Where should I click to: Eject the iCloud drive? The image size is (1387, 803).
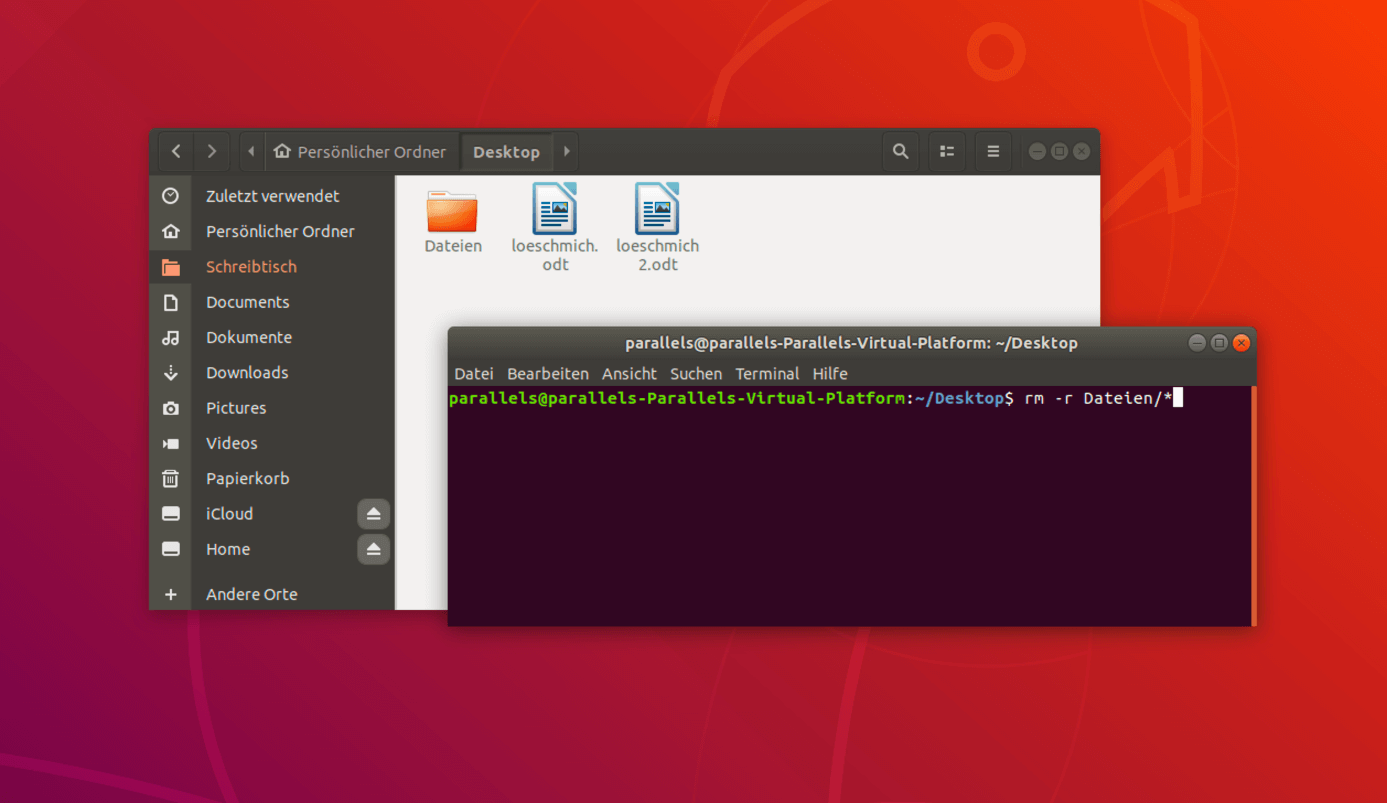click(373, 514)
